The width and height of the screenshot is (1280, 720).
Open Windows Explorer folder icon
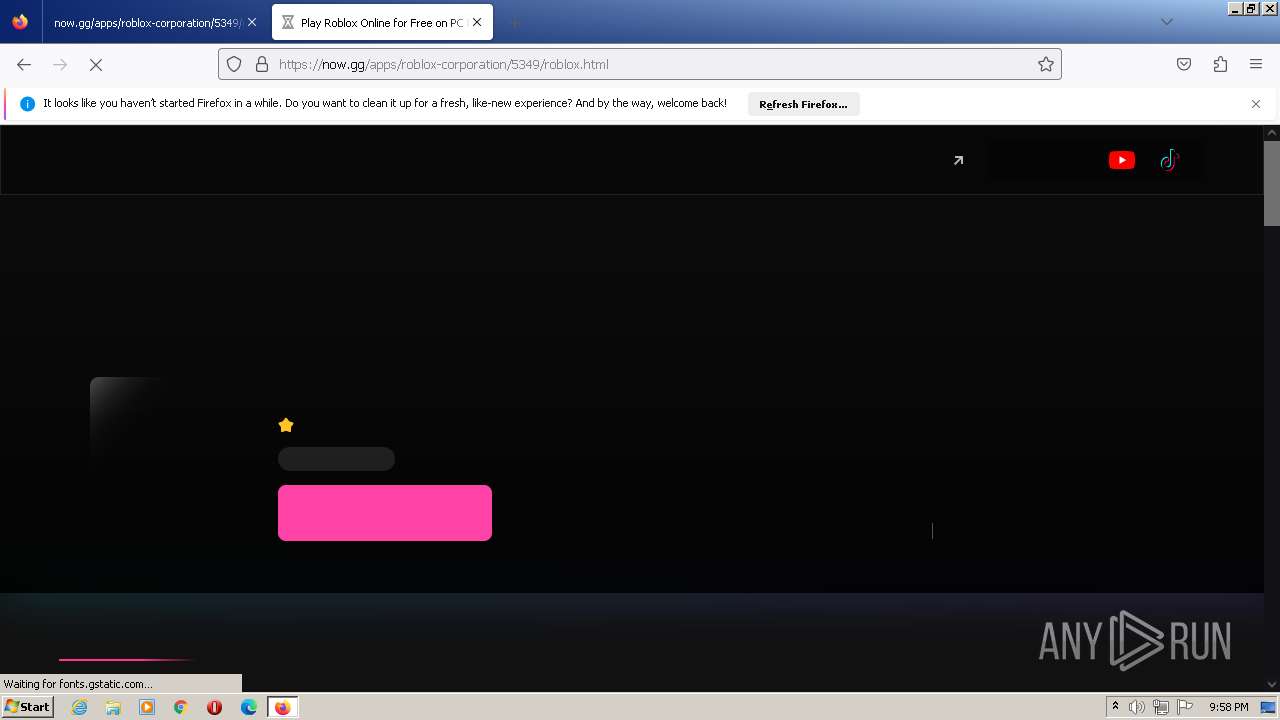pyautogui.click(x=113, y=707)
